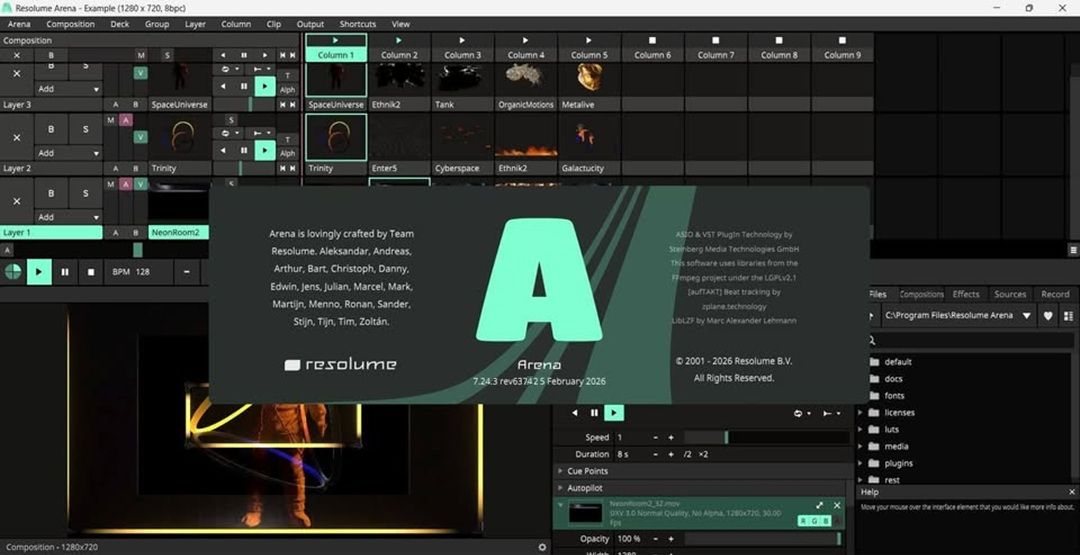Image resolution: width=1080 pixels, height=555 pixels.
Task: Click the favorites heart icon
Action: tap(1048, 315)
